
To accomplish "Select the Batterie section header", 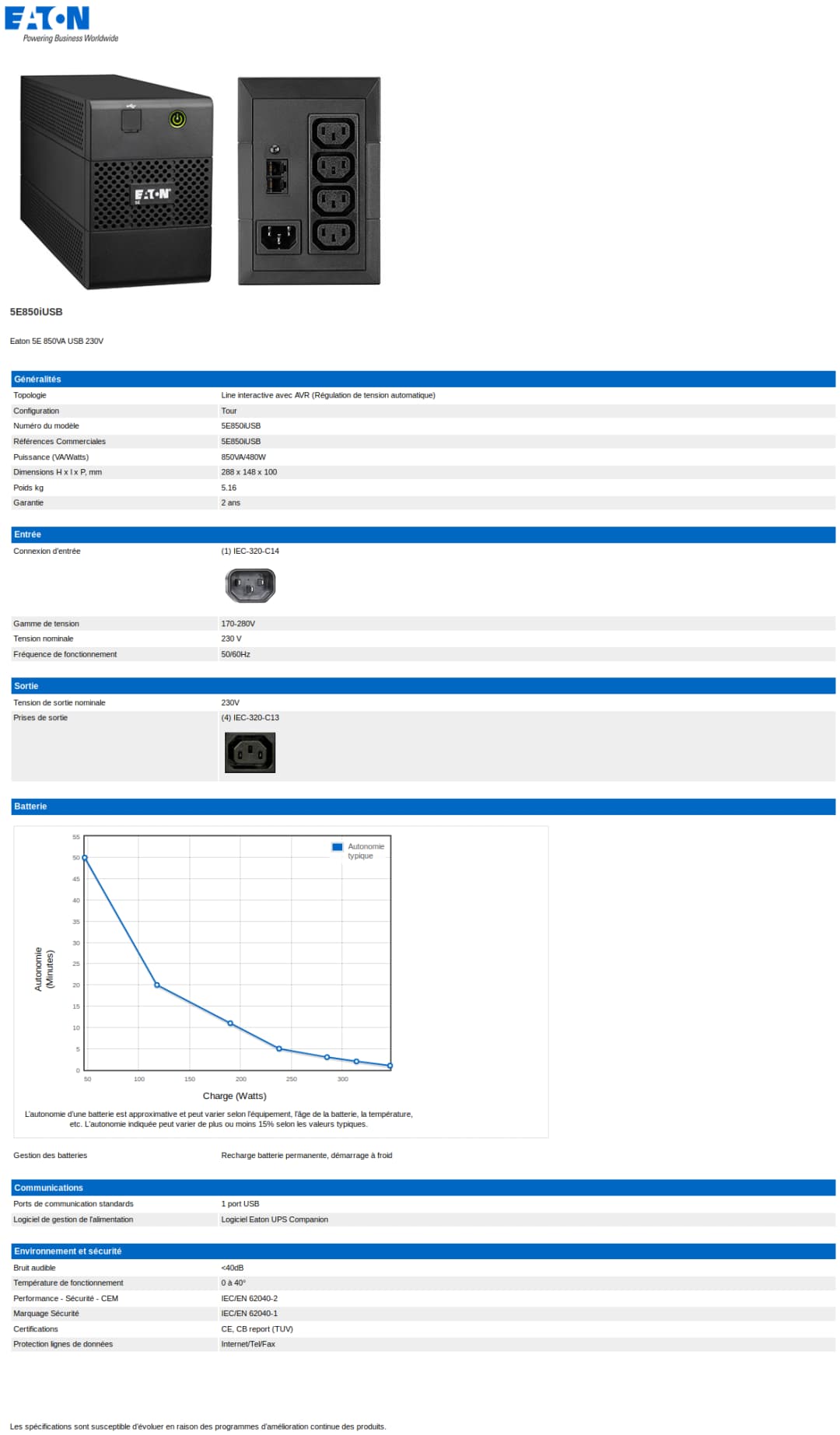I will 423,807.
